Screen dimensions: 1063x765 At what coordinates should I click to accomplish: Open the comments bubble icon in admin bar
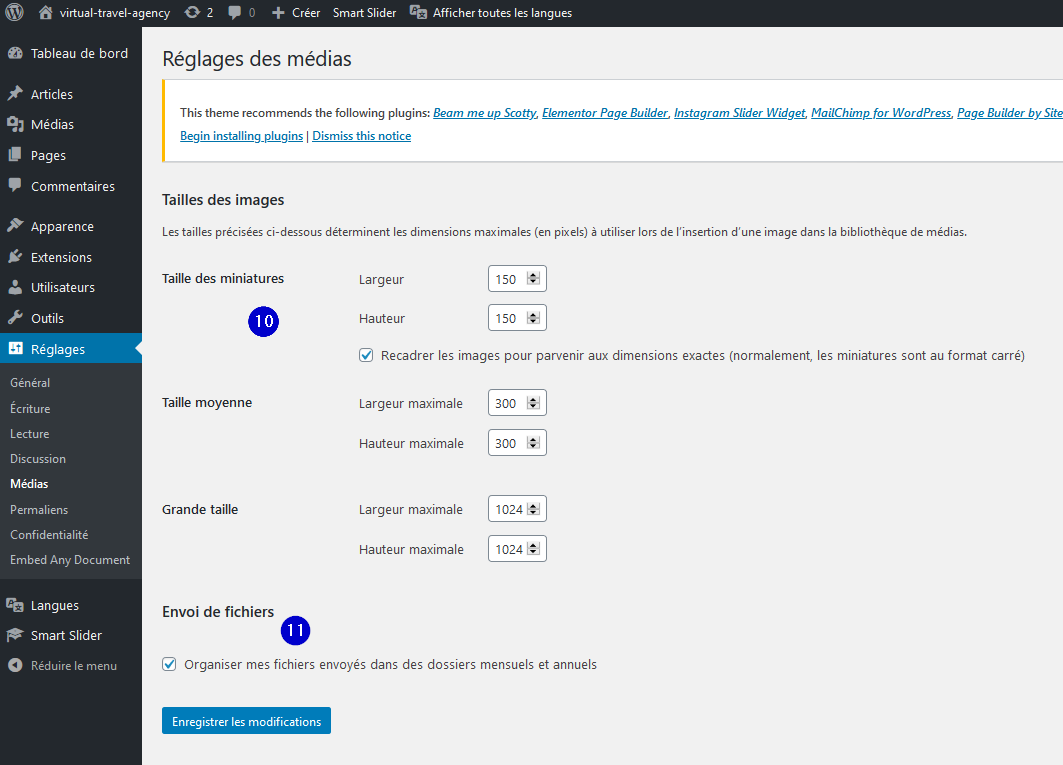pos(234,12)
